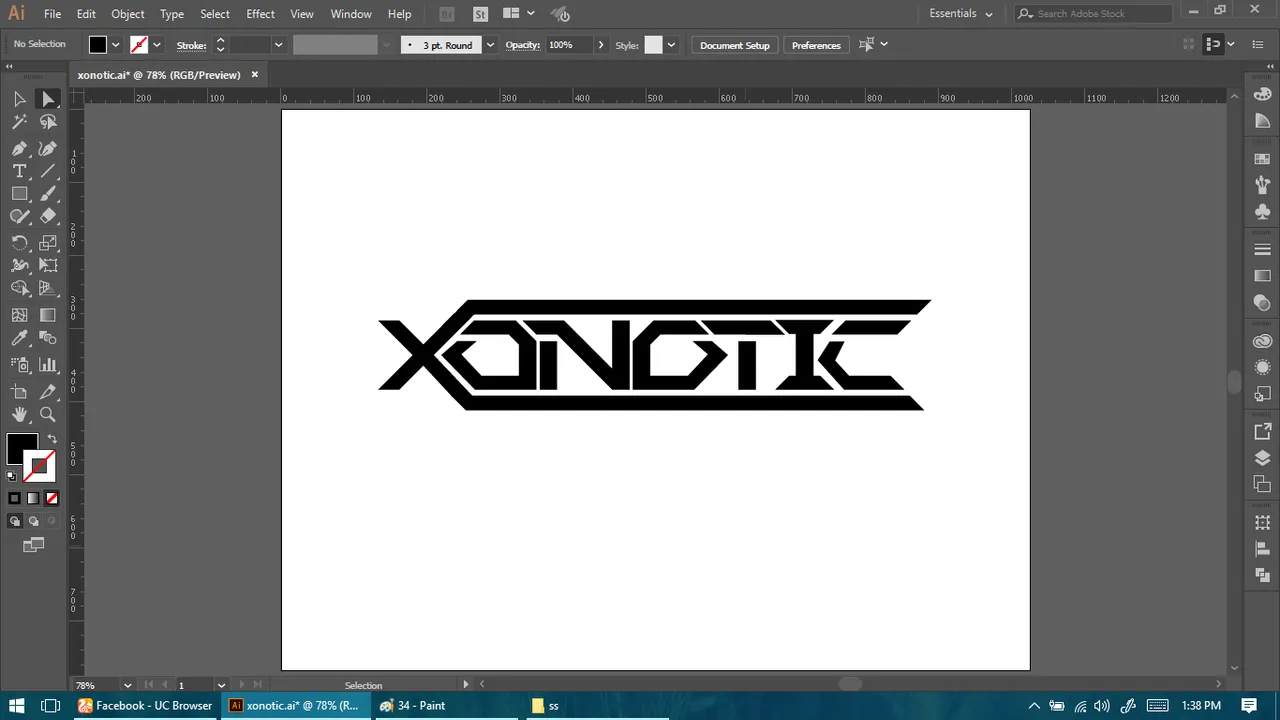Image resolution: width=1280 pixels, height=720 pixels.
Task: Select the Paintbrush tool
Action: click(48, 194)
